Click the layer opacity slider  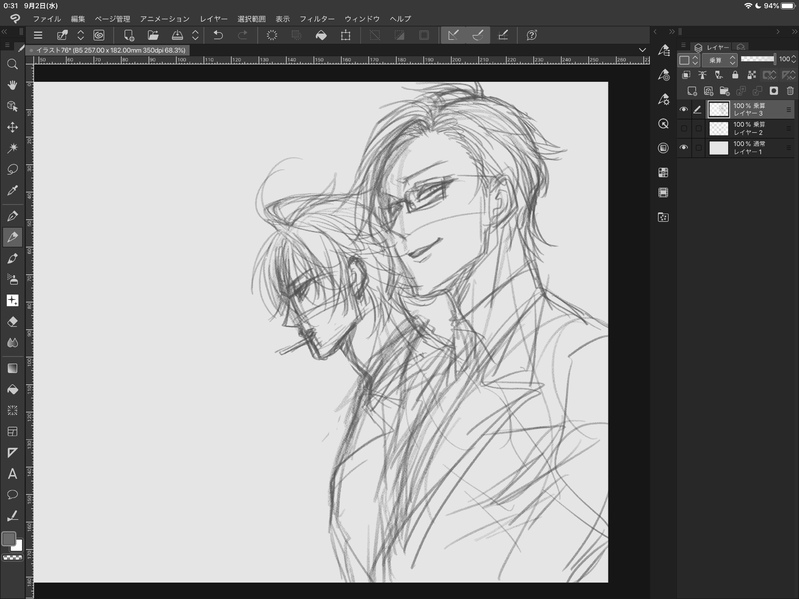(x=758, y=60)
